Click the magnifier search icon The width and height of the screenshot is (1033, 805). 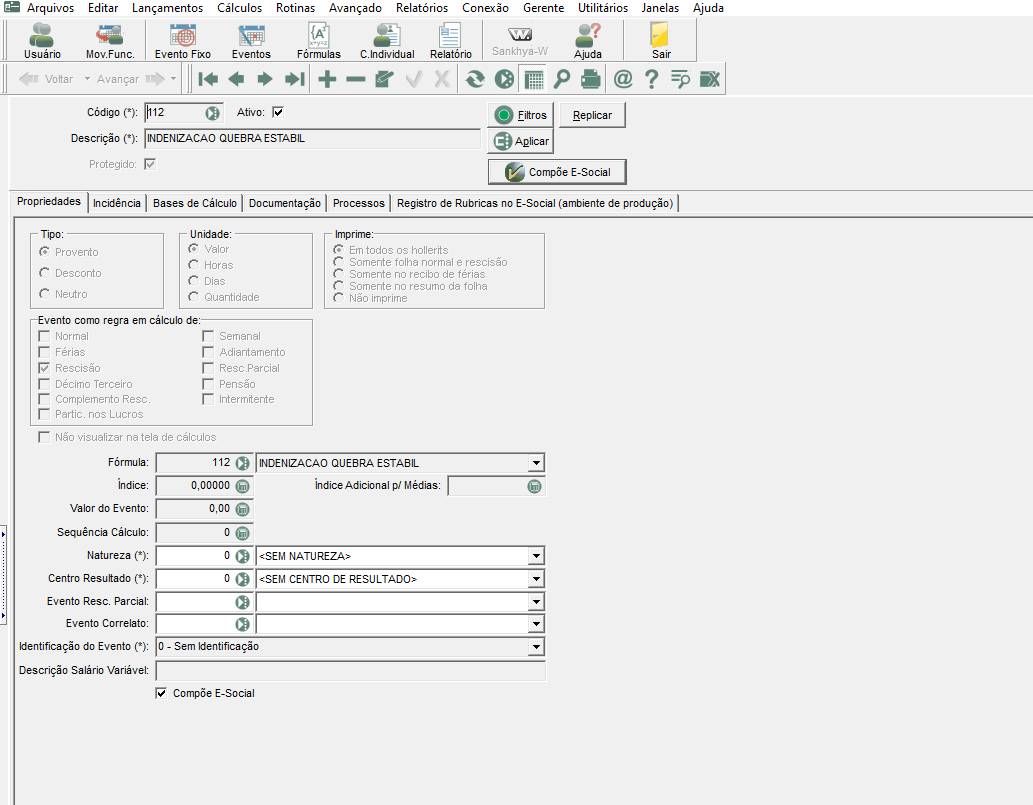(x=562, y=80)
